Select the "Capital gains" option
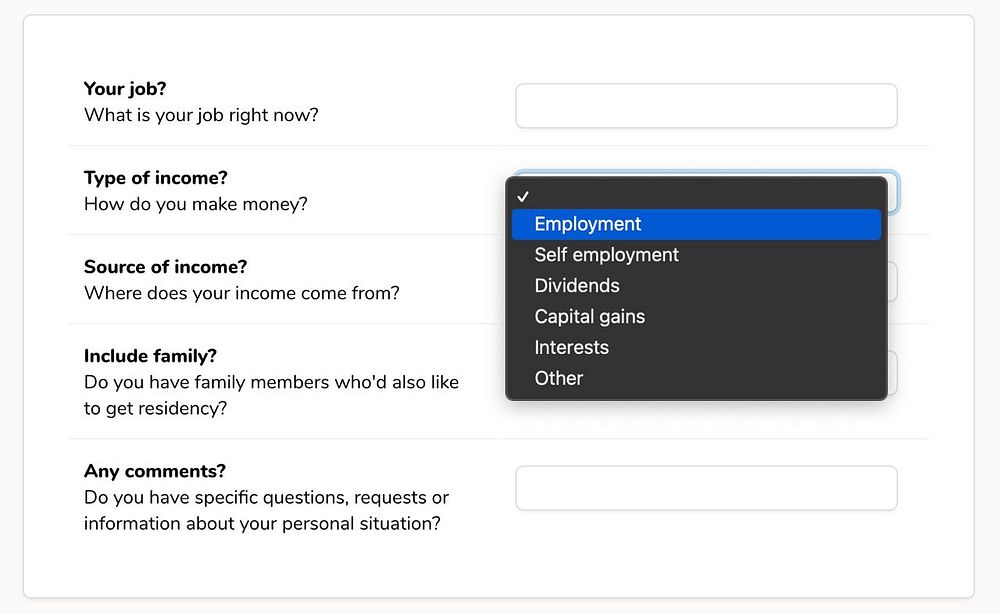Screen dimensions: 1000x614 point(590,317)
